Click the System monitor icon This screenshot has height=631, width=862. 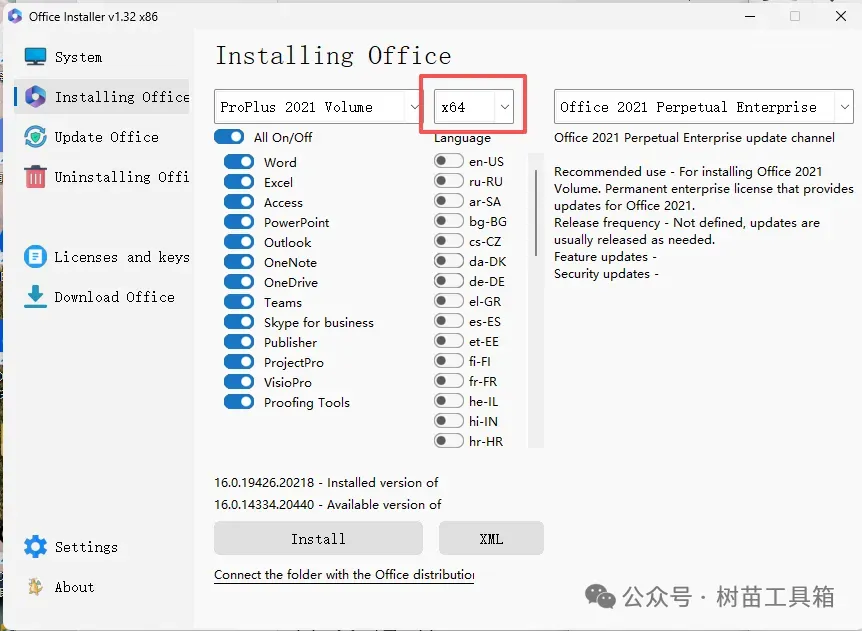point(35,57)
